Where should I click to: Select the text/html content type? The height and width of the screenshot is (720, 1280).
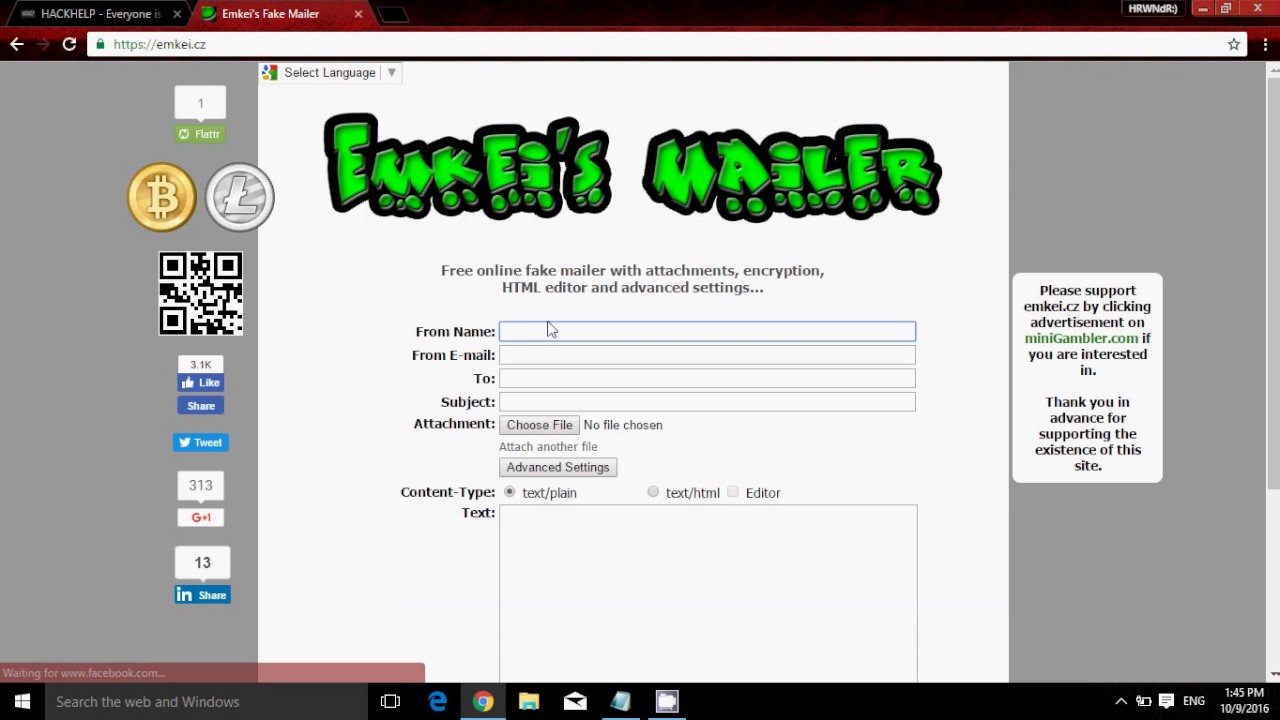[x=653, y=492]
